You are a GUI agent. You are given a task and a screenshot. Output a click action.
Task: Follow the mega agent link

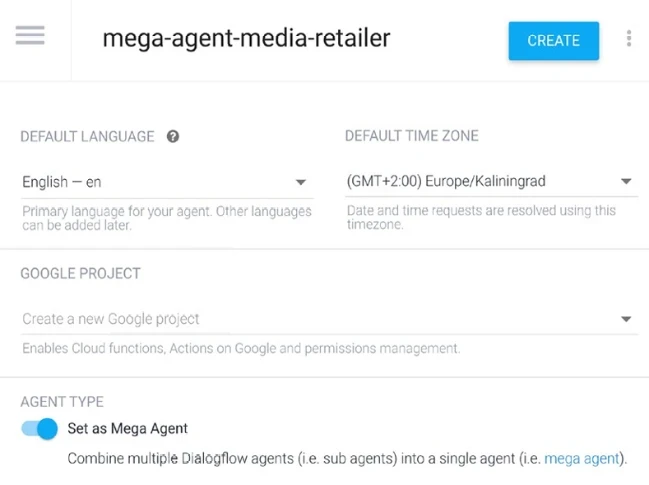pyautogui.click(x=582, y=459)
